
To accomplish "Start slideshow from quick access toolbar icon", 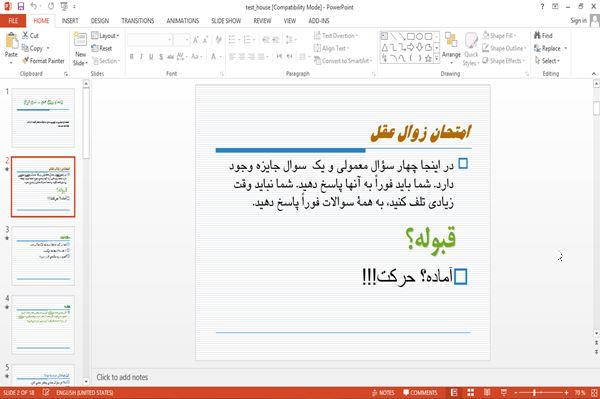I will point(64,7).
